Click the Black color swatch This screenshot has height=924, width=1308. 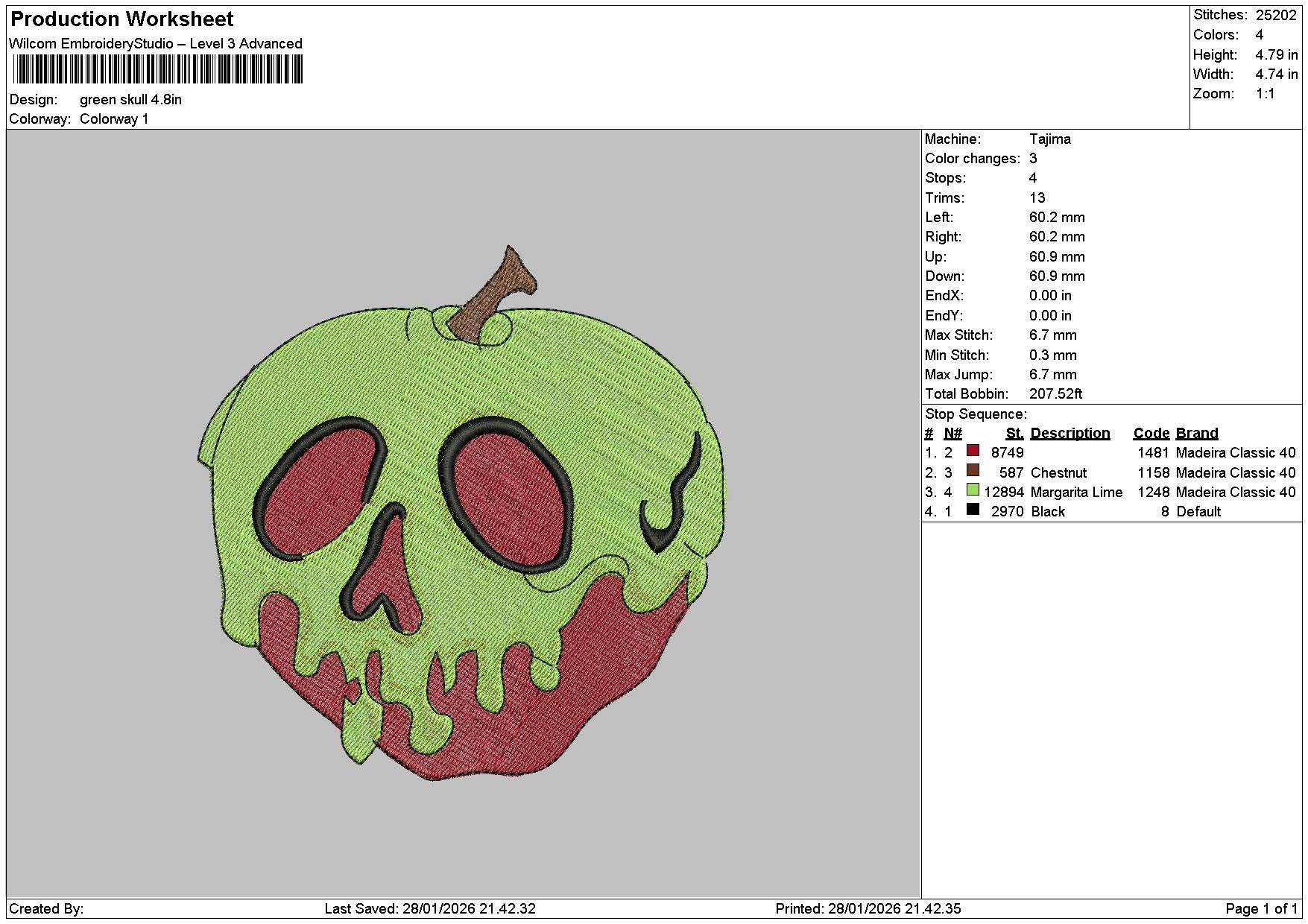click(x=973, y=509)
